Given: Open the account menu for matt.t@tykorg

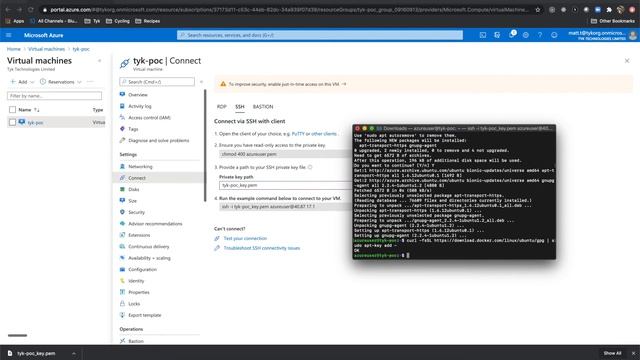Looking at the screenshot, I should 602,35.
